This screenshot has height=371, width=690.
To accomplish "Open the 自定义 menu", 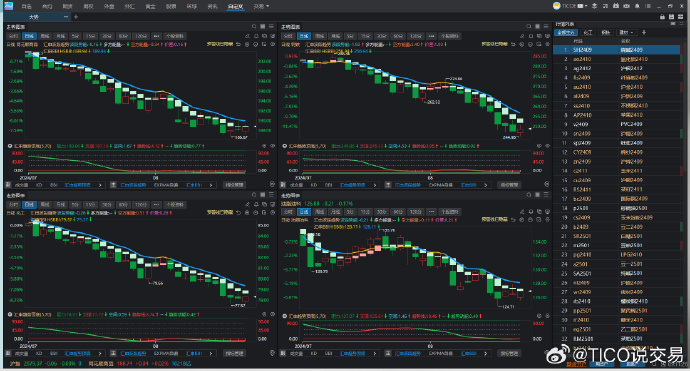I will [235, 6].
